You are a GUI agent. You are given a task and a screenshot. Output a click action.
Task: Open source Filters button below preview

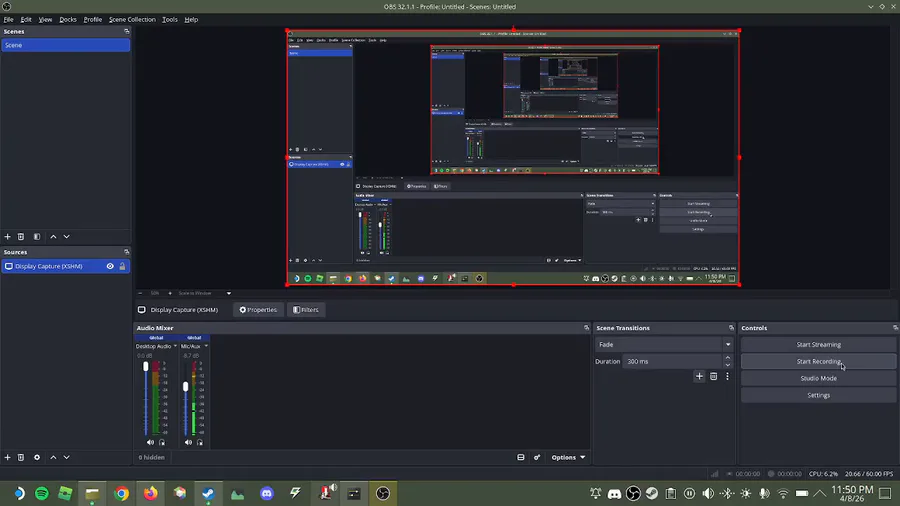306,310
